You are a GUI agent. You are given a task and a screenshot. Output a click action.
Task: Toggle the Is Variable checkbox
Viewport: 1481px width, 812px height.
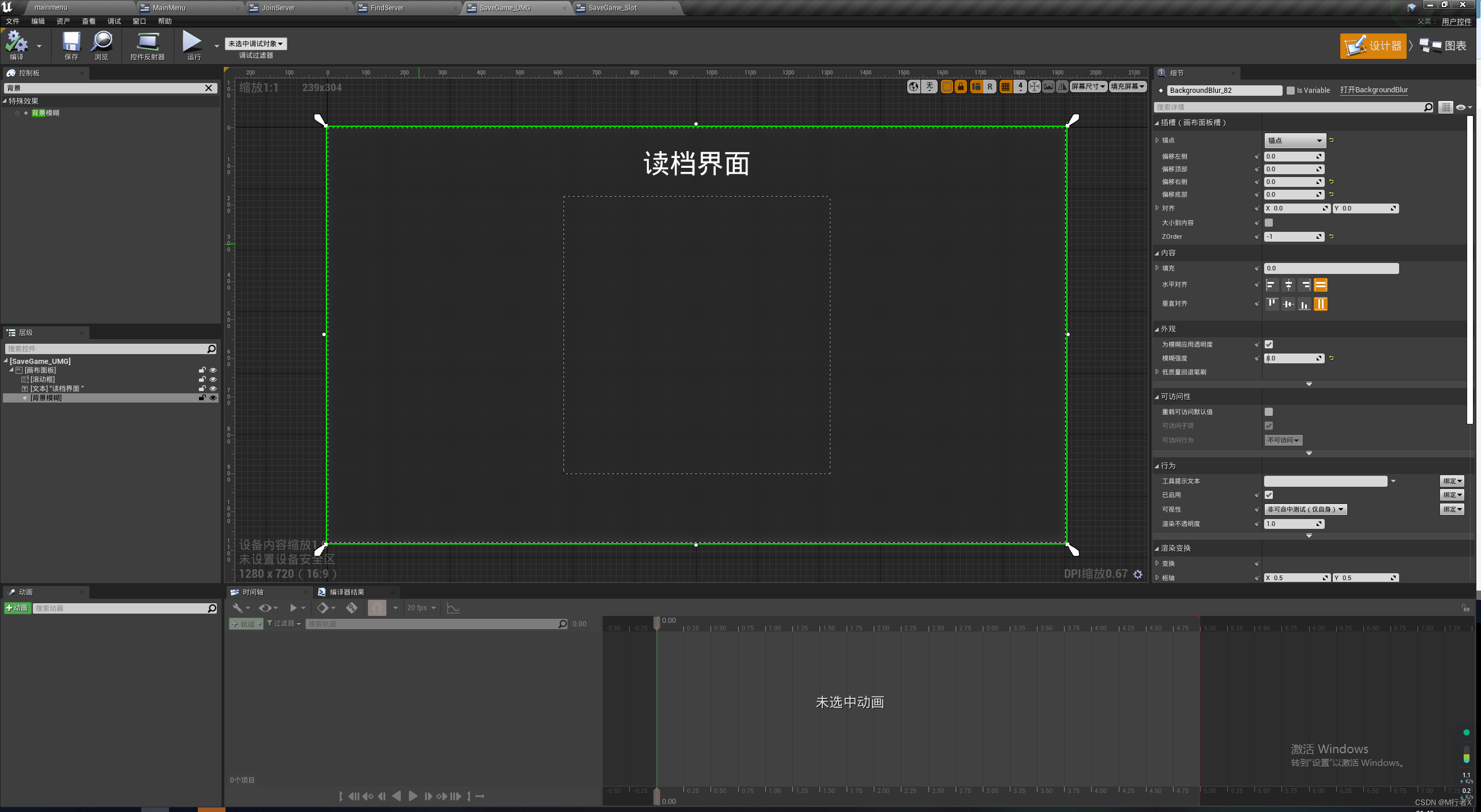click(1291, 91)
